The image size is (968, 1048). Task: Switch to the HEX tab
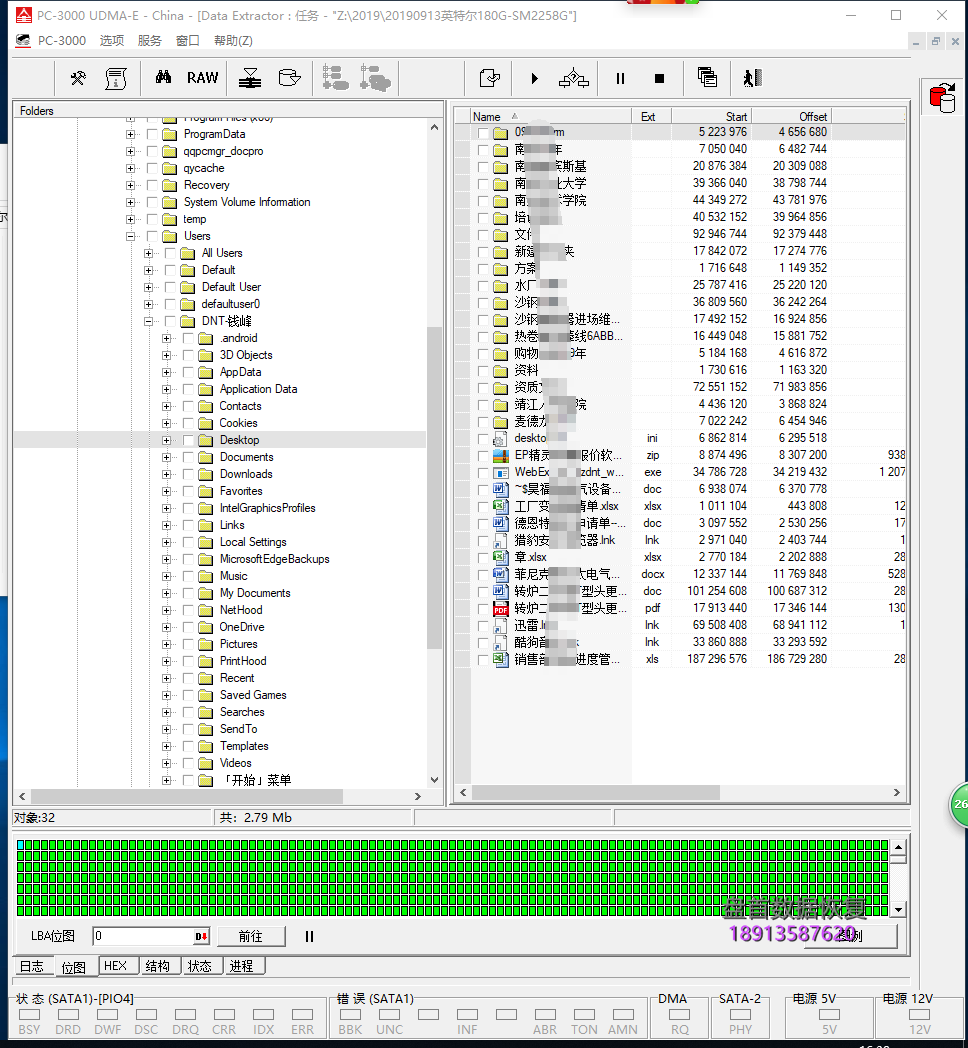click(x=116, y=966)
